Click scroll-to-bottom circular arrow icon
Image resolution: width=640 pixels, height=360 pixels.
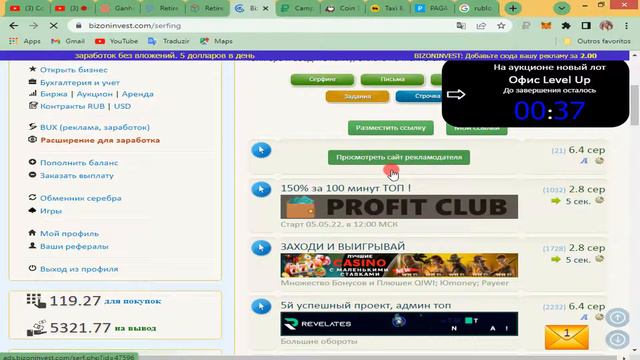coord(617,340)
